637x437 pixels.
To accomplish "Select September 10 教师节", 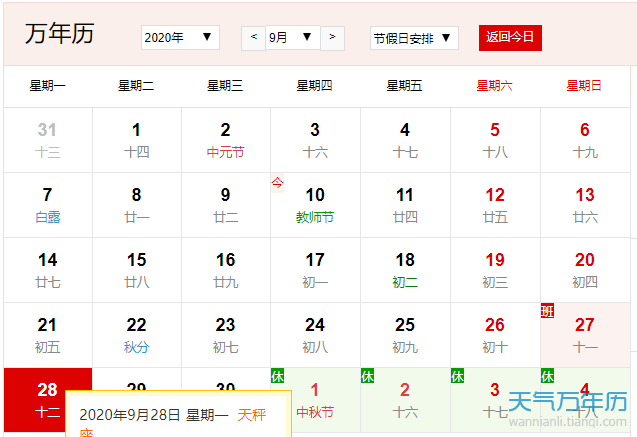I will [315, 205].
